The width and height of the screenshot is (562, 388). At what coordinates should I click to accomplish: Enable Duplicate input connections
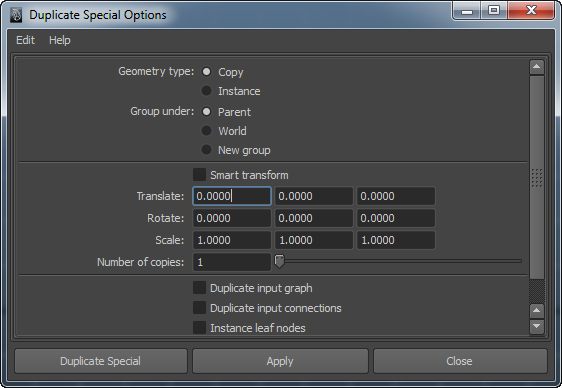199,308
